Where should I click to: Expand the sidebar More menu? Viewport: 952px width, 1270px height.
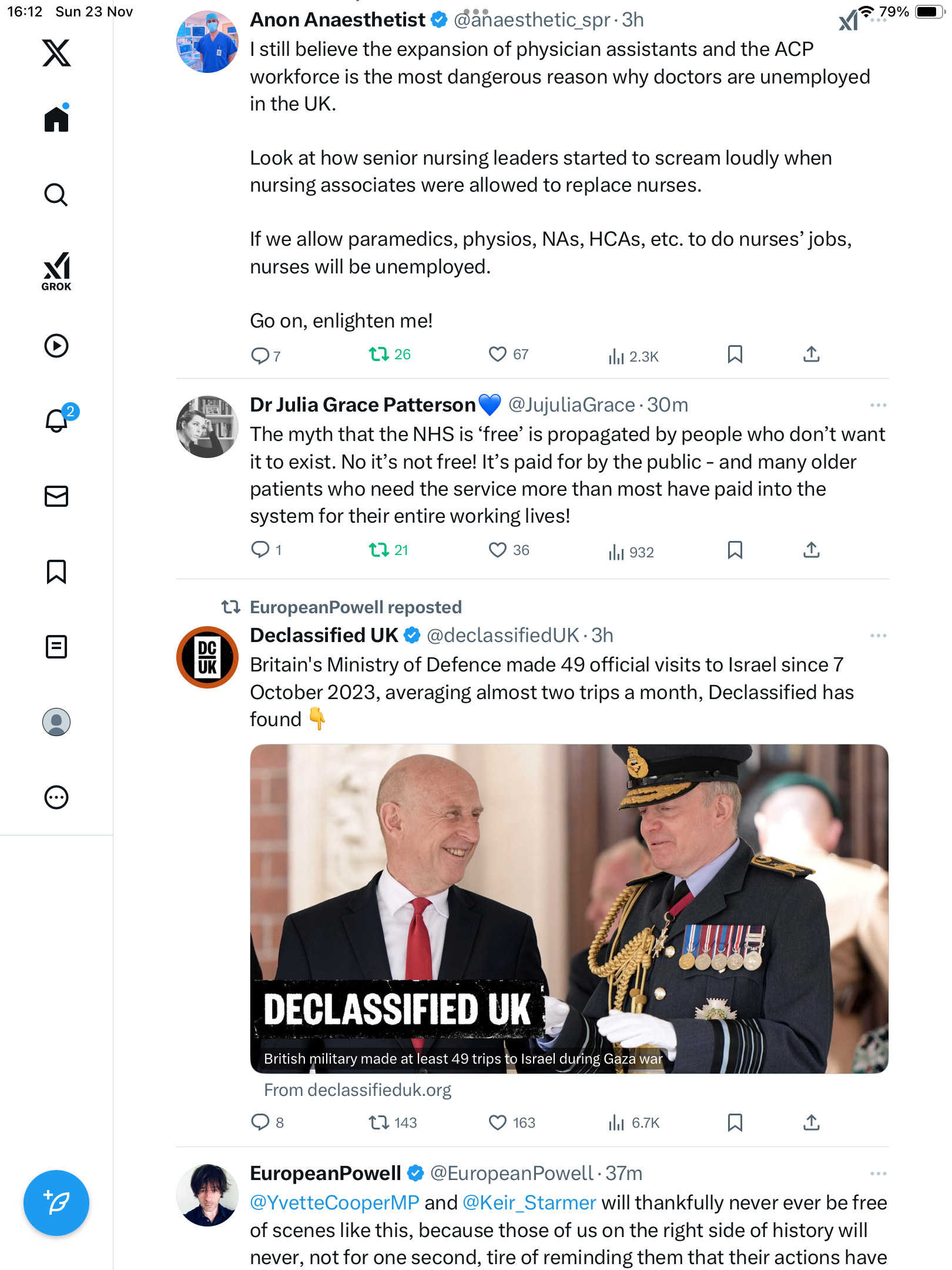coord(56,797)
